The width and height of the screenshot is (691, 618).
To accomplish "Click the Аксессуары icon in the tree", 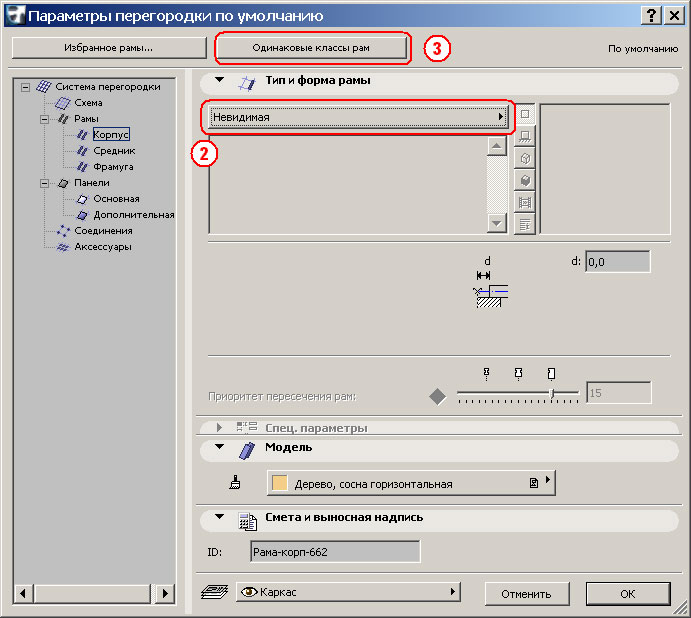I will [63, 247].
